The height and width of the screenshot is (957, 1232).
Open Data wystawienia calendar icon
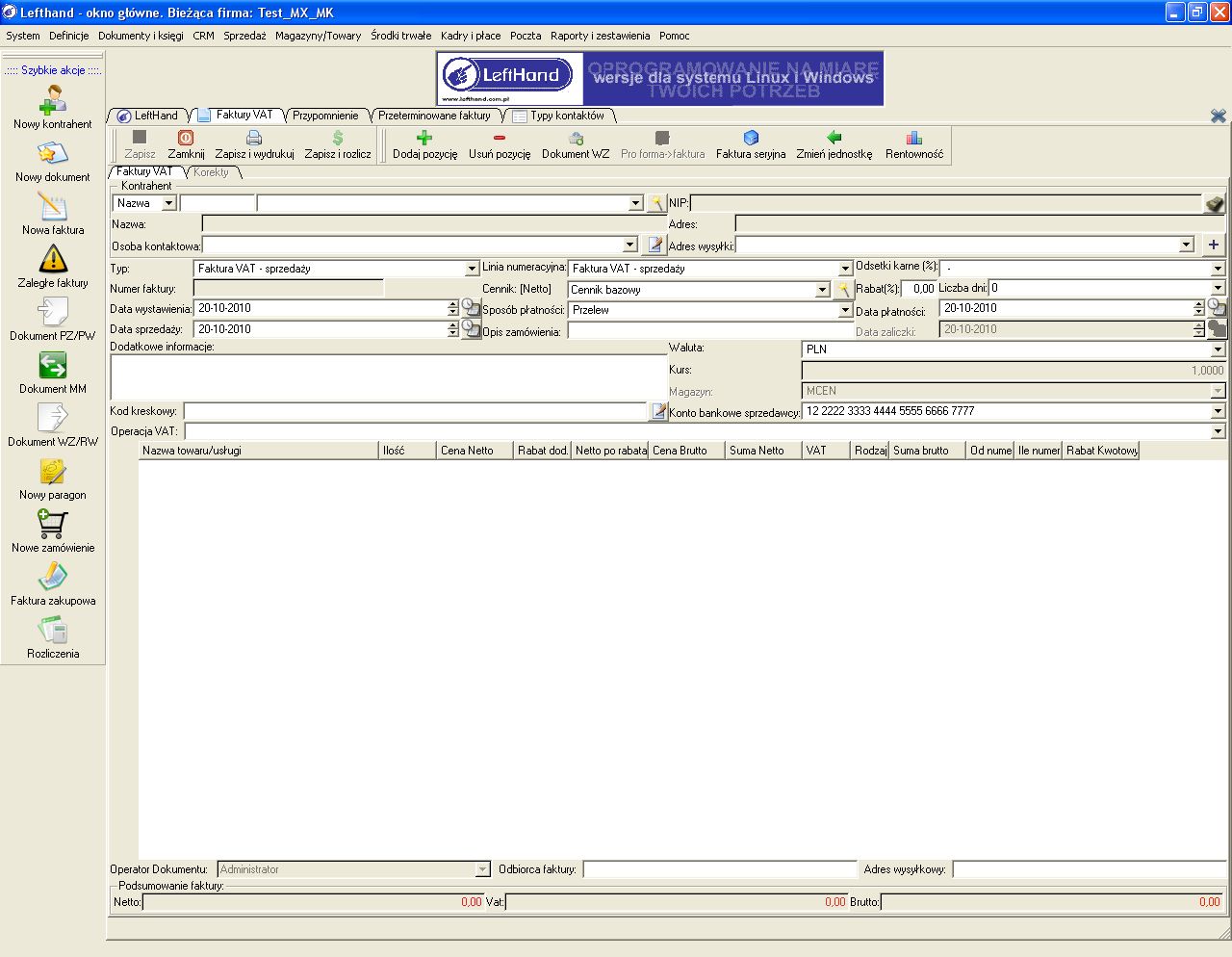click(x=471, y=308)
